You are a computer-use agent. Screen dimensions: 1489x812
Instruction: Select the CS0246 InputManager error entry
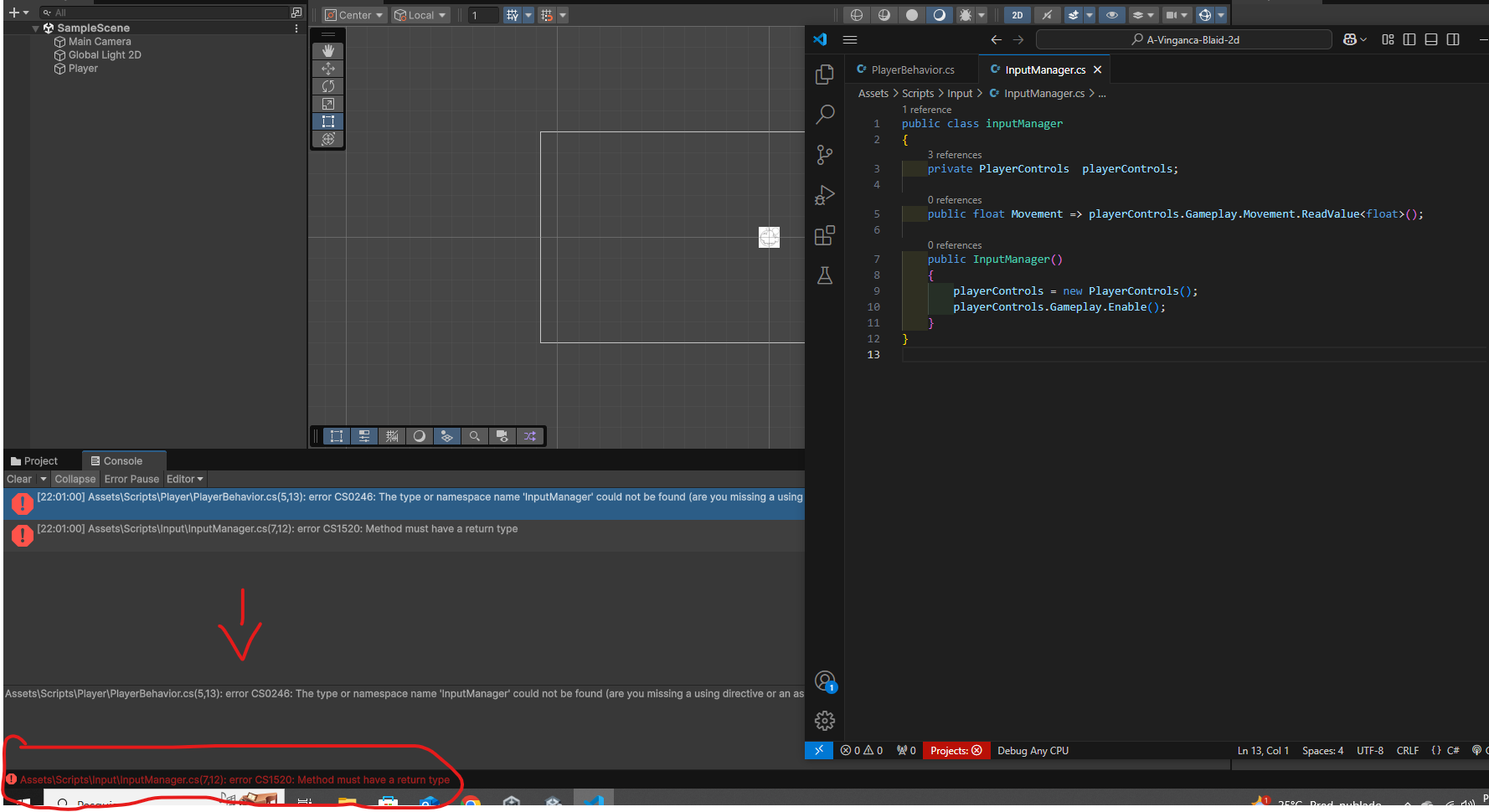404,504
